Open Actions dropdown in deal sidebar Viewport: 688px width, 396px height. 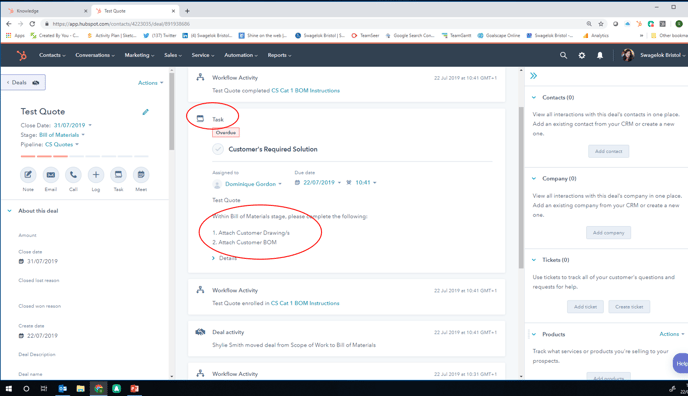(150, 83)
